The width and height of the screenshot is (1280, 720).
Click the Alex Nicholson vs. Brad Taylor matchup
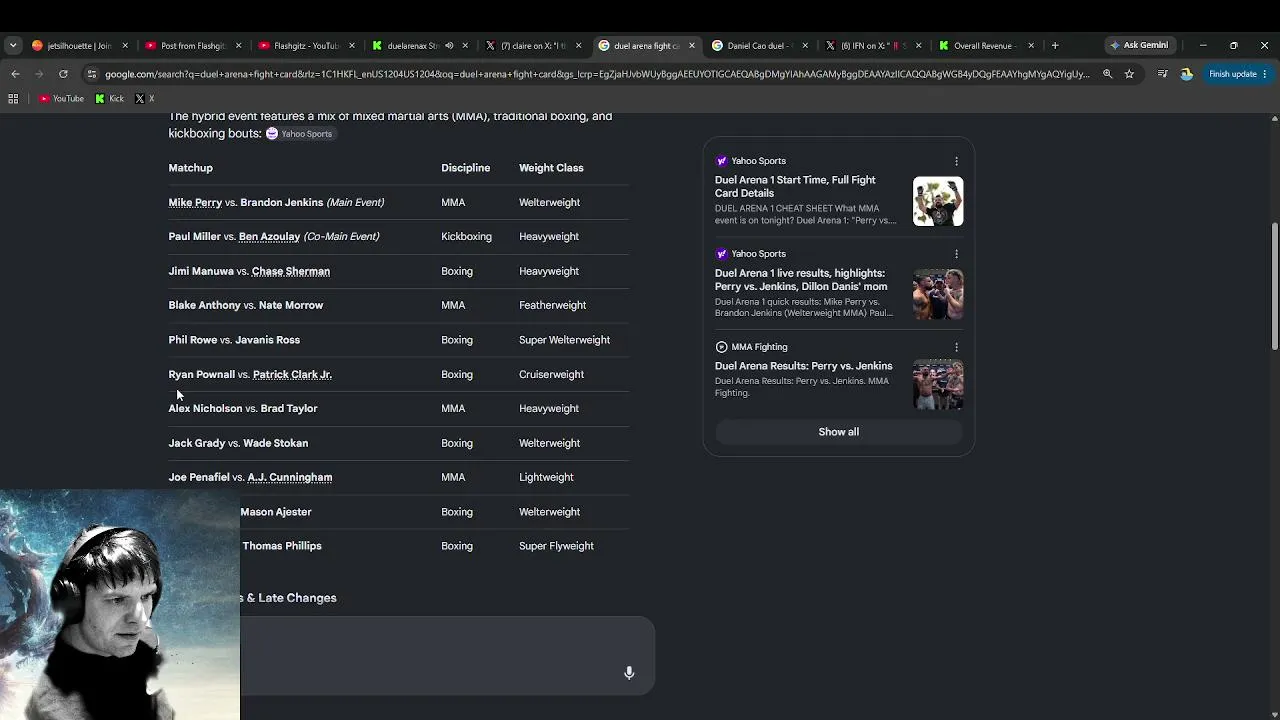[x=243, y=408]
